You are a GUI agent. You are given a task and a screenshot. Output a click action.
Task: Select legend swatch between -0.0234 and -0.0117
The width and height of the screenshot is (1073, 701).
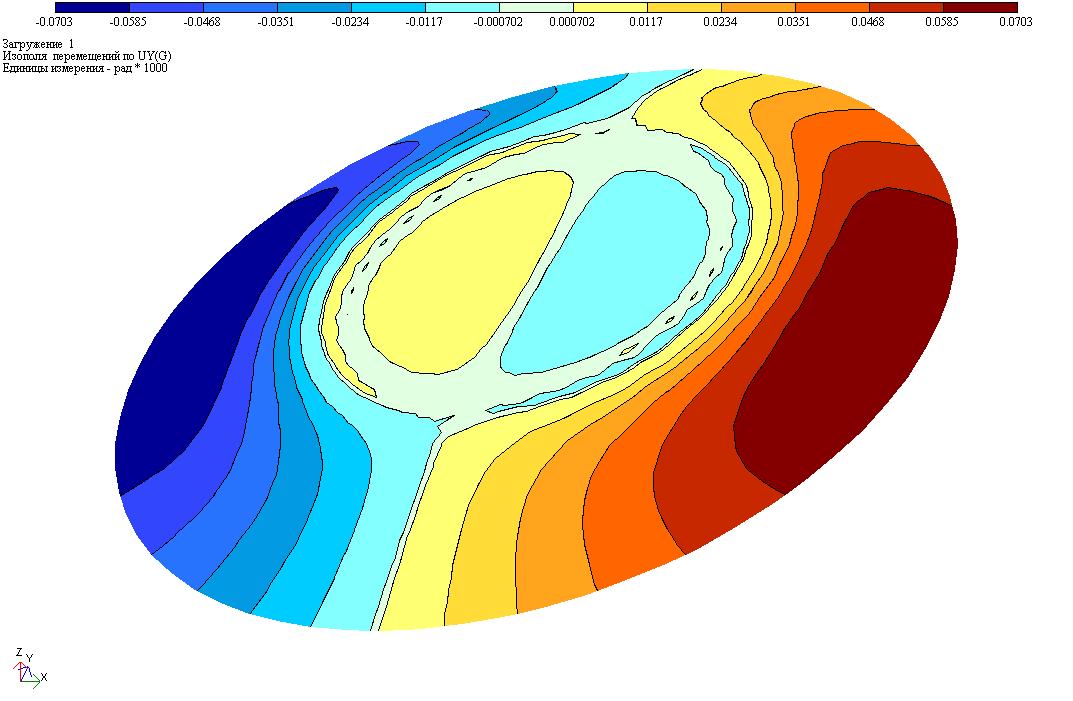388,8
